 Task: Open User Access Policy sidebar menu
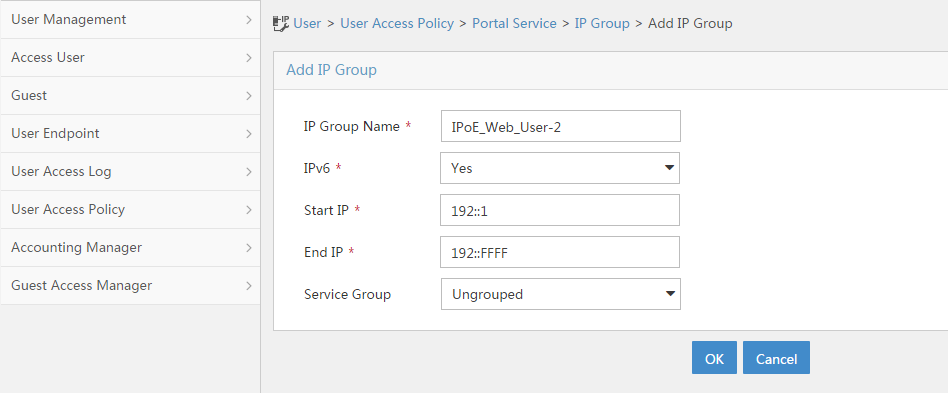point(130,210)
